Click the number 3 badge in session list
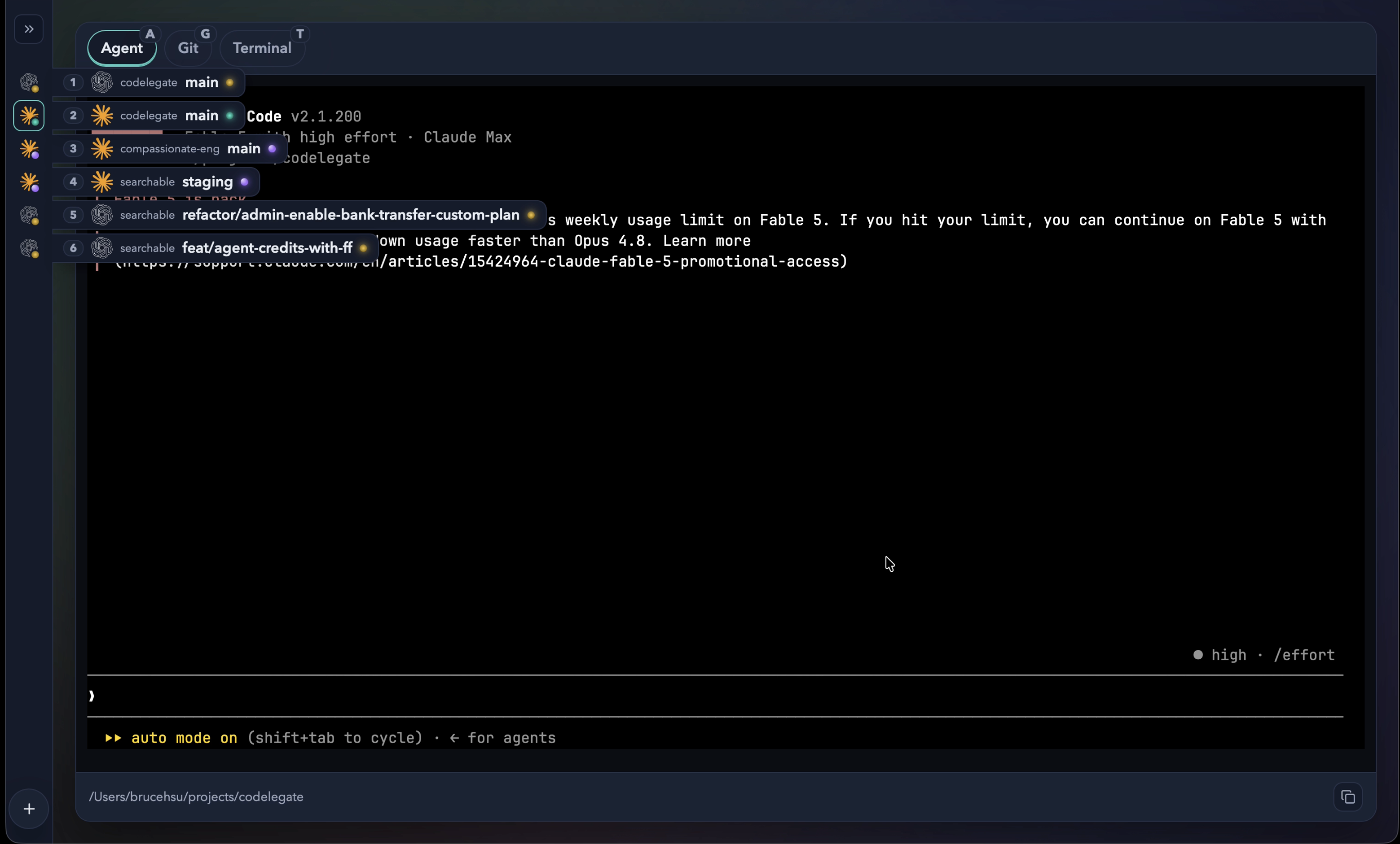The image size is (1400, 844). tap(73, 149)
